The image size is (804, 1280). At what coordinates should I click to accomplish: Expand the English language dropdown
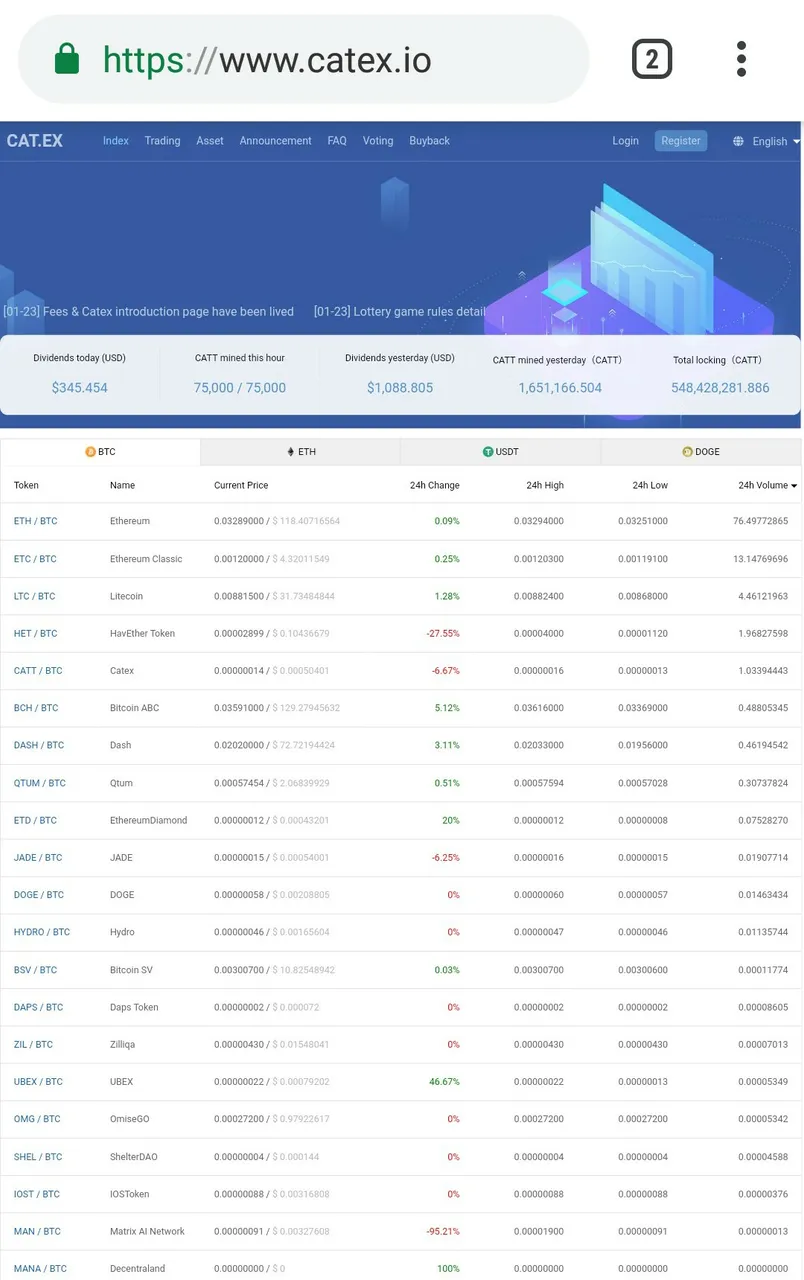[x=776, y=142]
